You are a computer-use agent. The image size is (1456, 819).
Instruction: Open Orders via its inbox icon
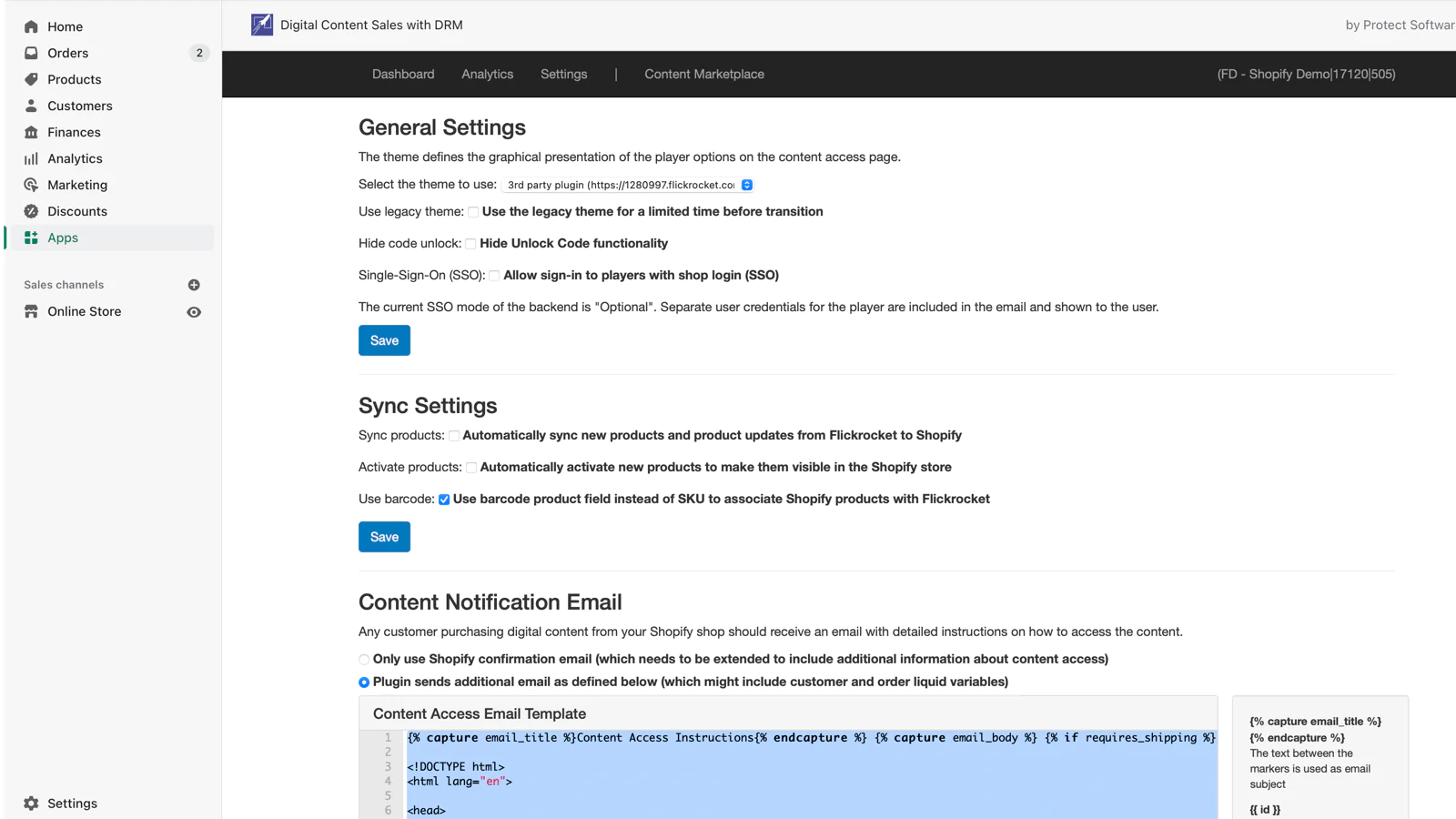coord(31,53)
